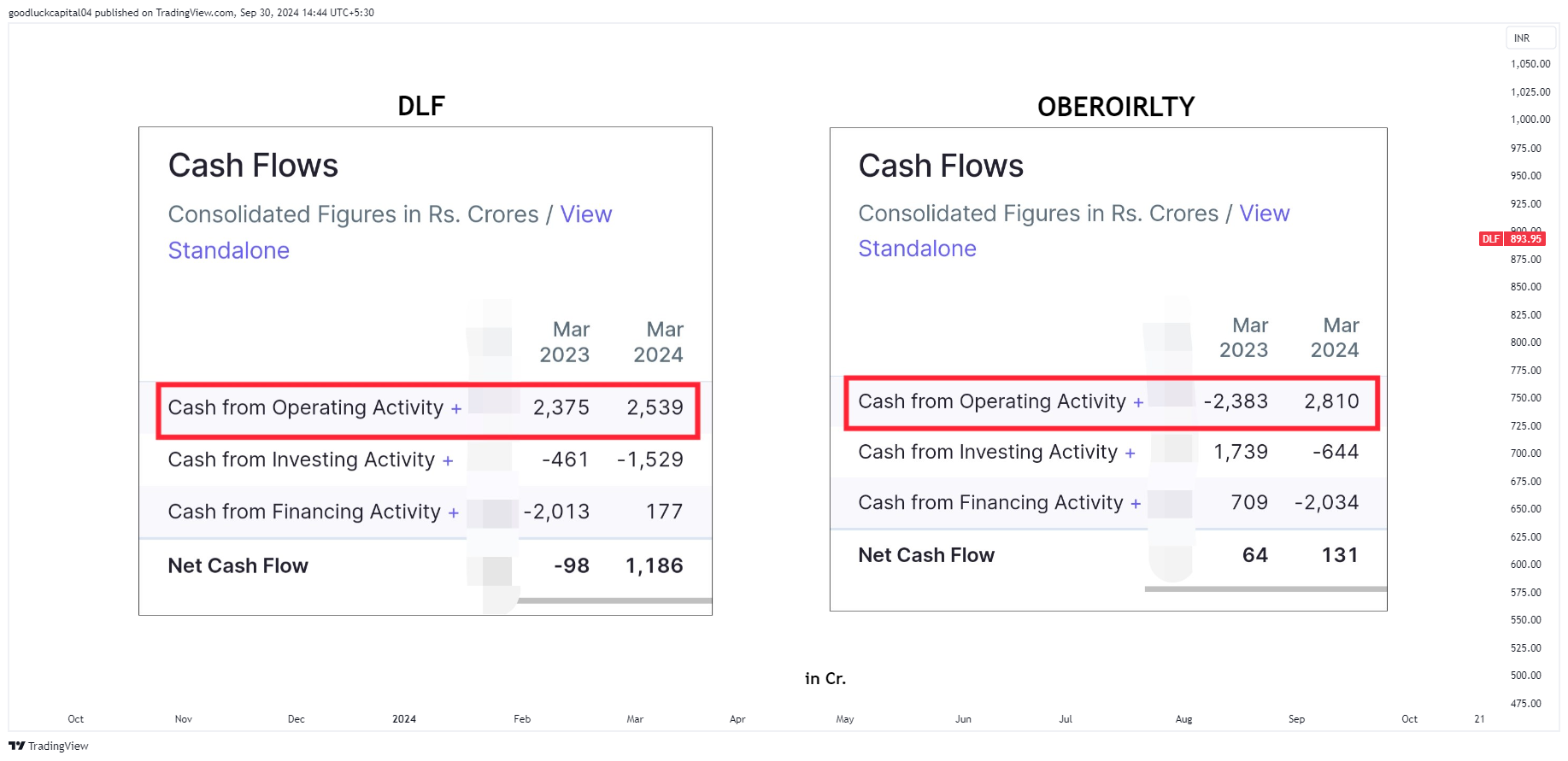
Task: Click the red DLF price label 893.95
Action: (1512, 239)
